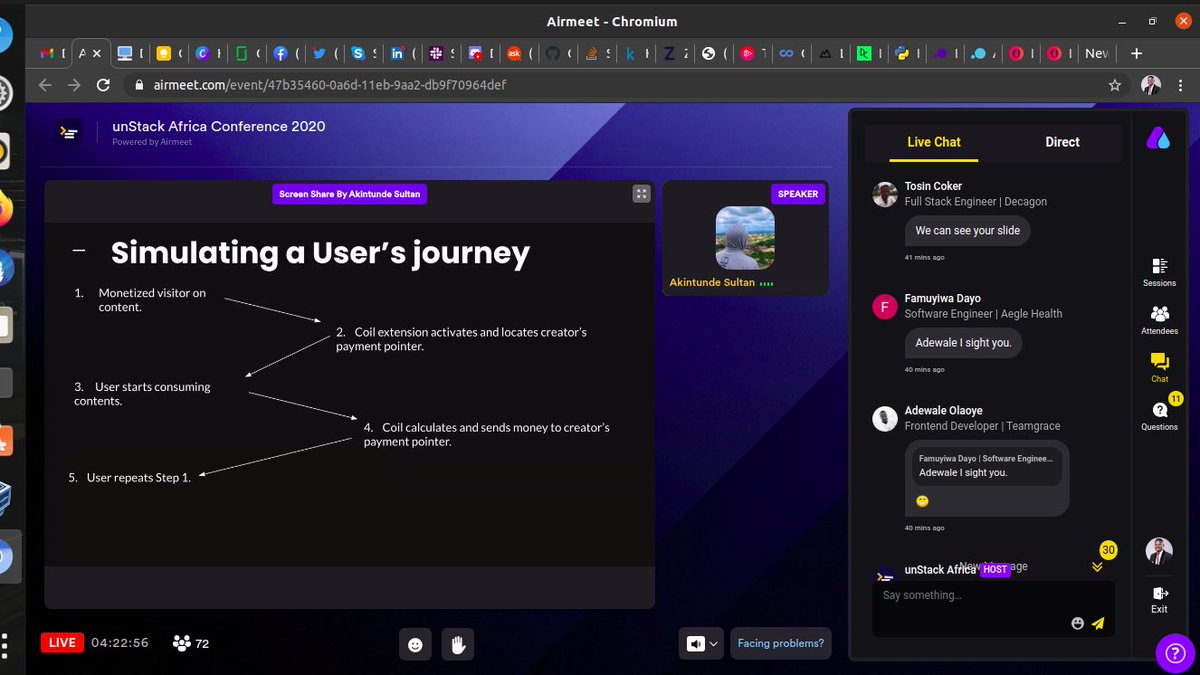Click the 30 unread messages badge
The width and height of the screenshot is (1200, 675).
coord(1107,550)
